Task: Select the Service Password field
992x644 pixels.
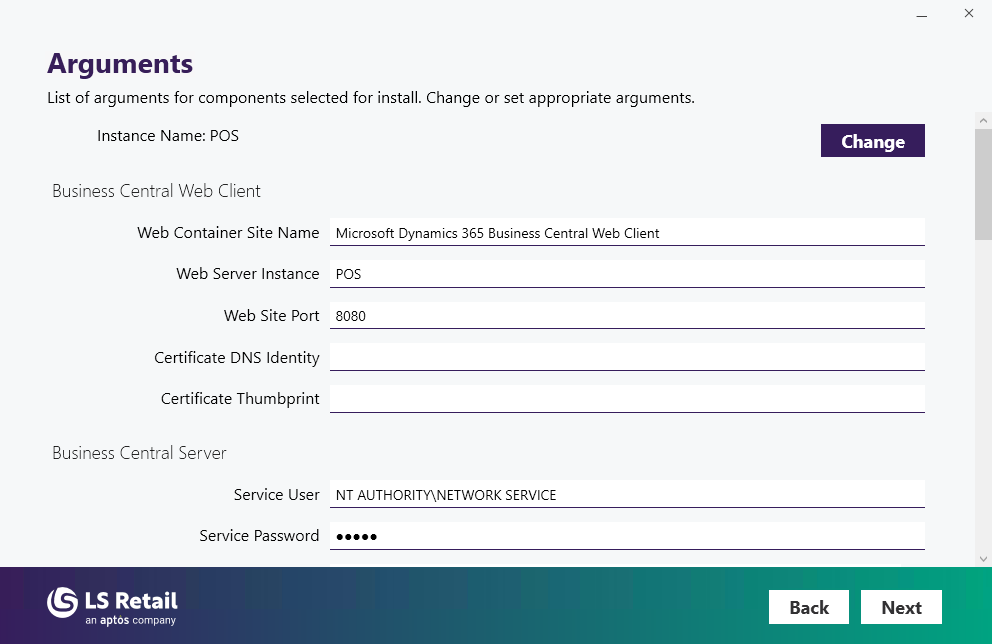Action: [627, 536]
